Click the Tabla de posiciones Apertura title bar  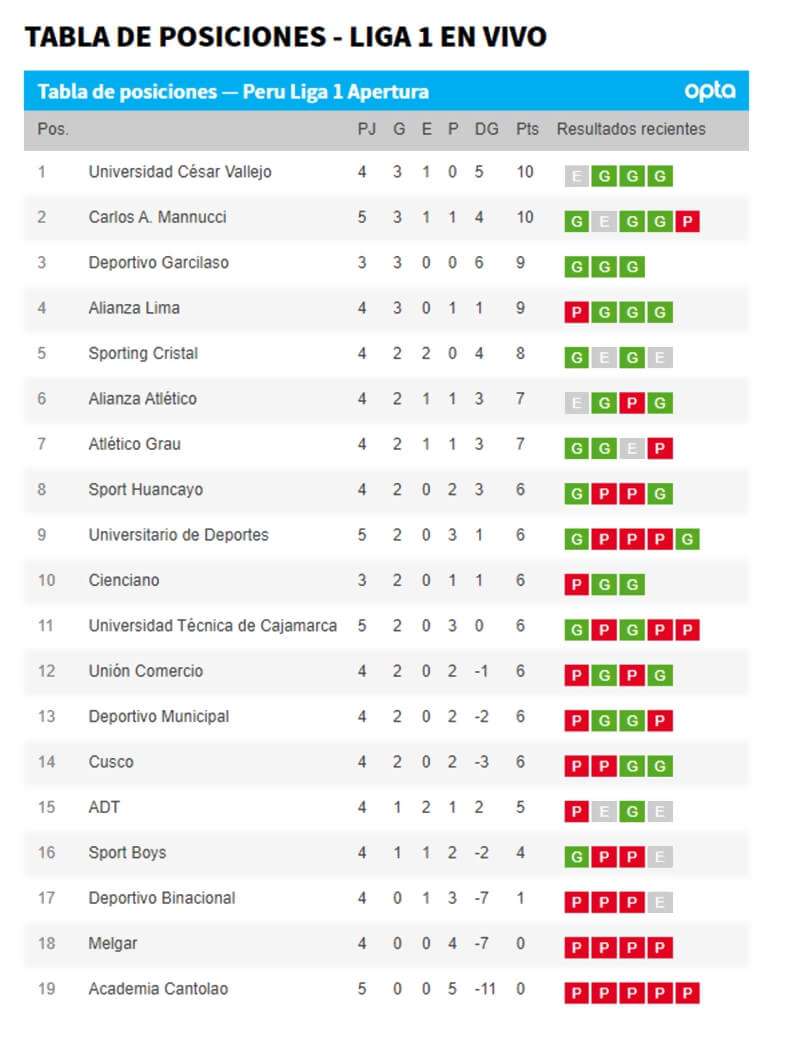tap(387, 91)
